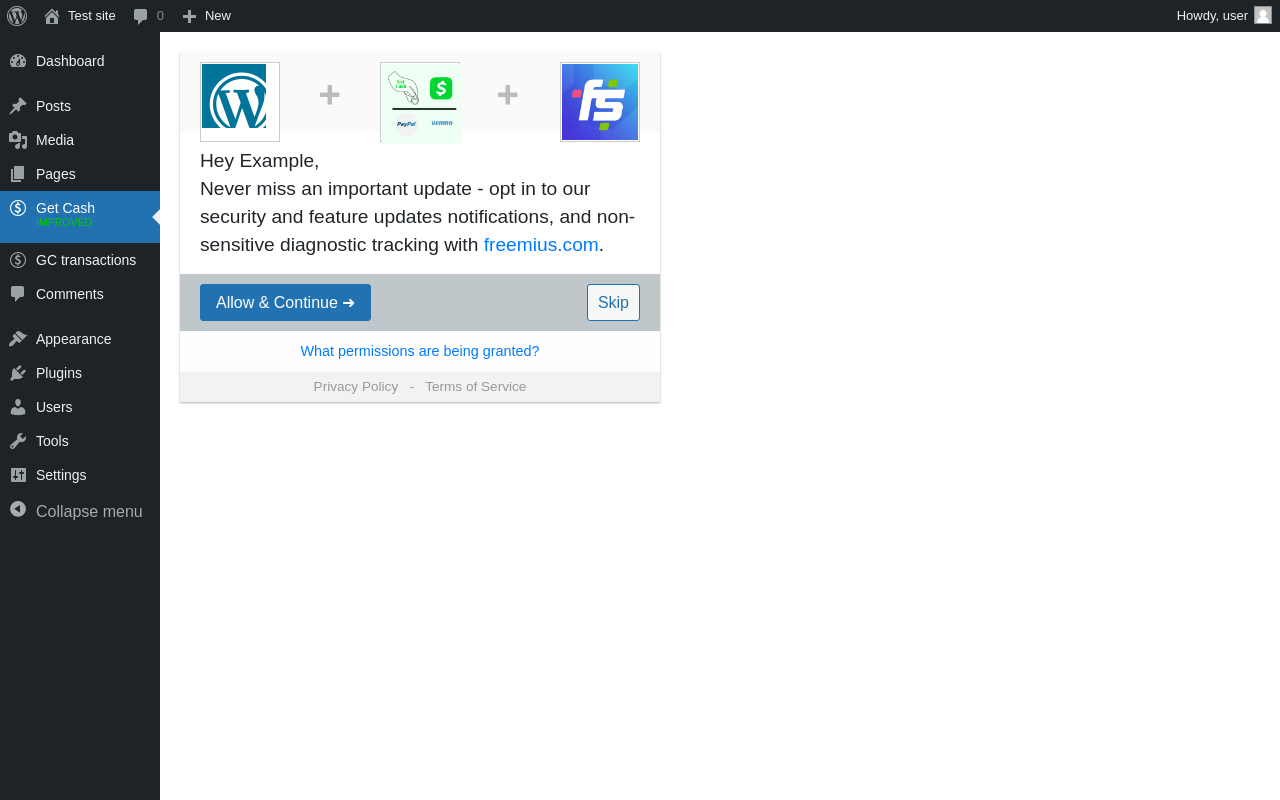Click the Allow & Continue button
The image size is (1280, 800).
pos(285,302)
